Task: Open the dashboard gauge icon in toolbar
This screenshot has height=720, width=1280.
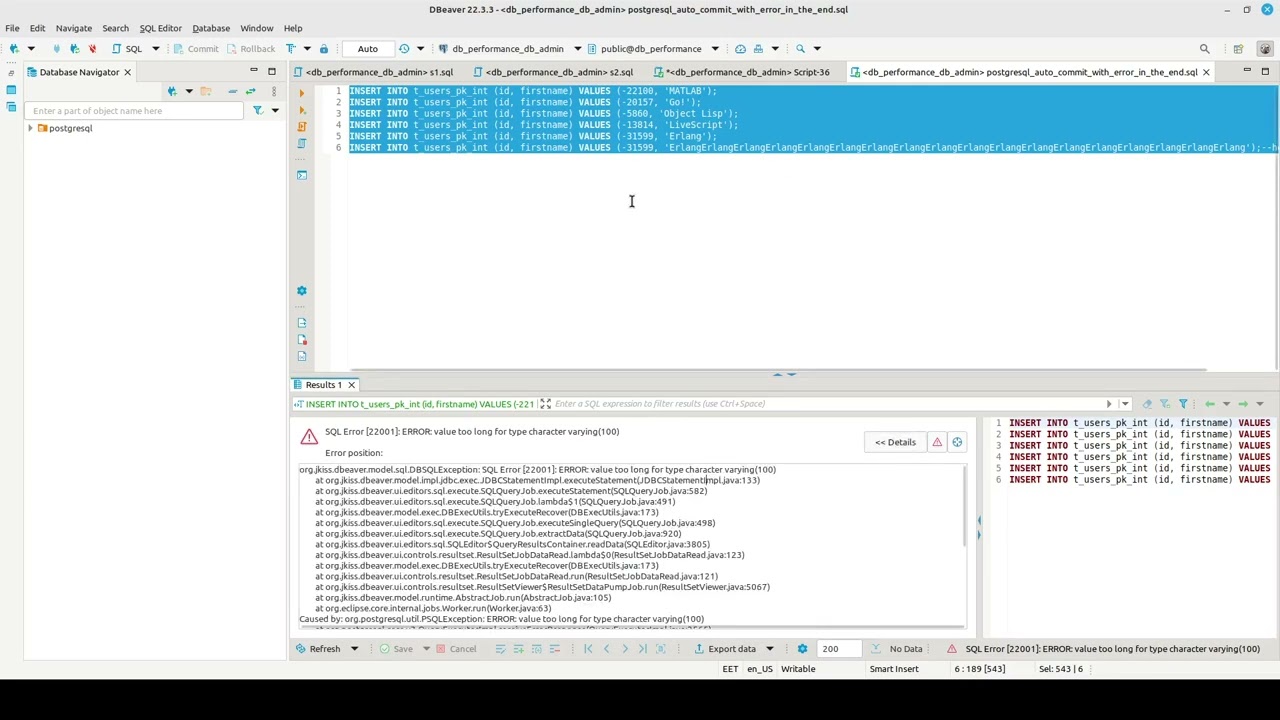Action: coord(740,48)
